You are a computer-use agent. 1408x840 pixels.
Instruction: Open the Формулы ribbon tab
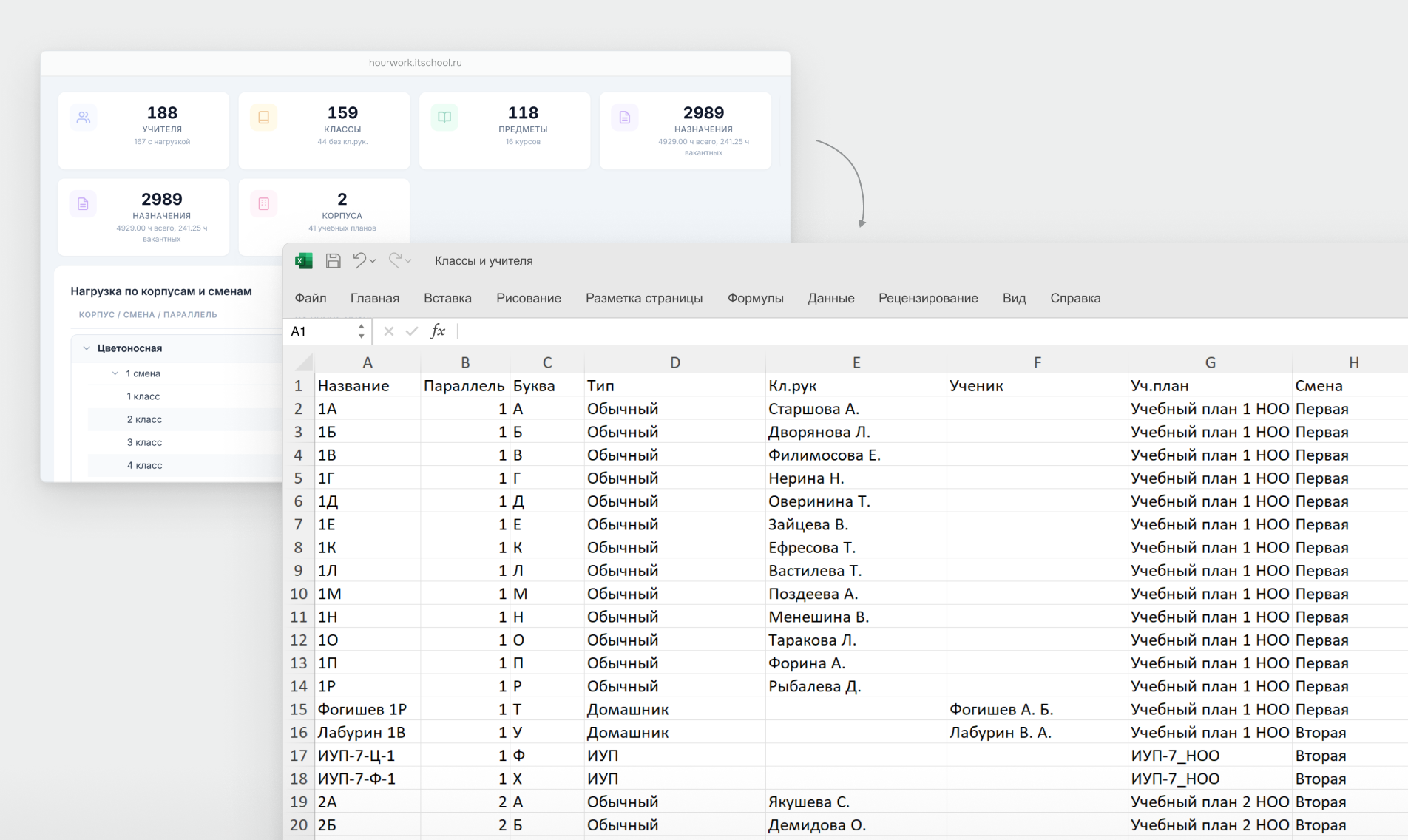755,298
